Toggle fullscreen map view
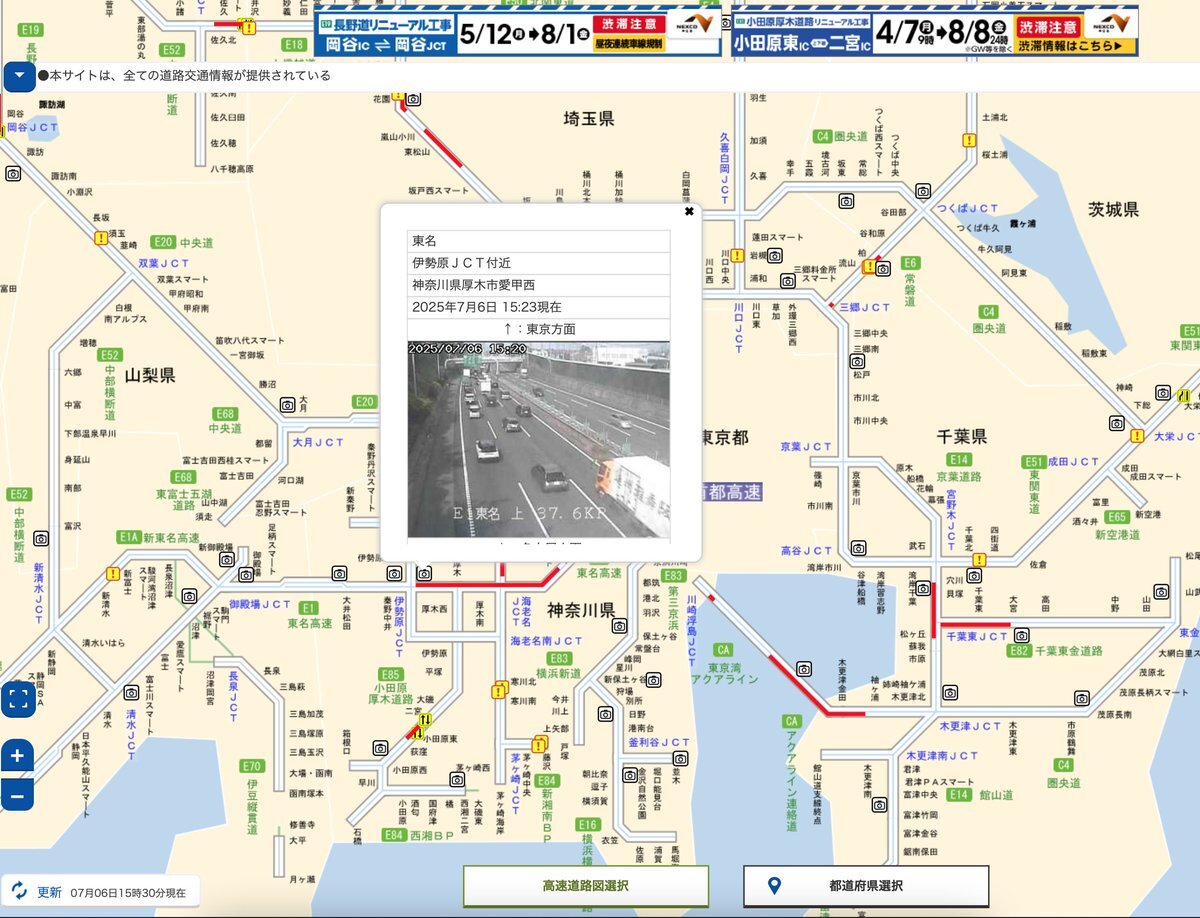Image resolution: width=1200 pixels, height=918 pixels. coord(17,699)
